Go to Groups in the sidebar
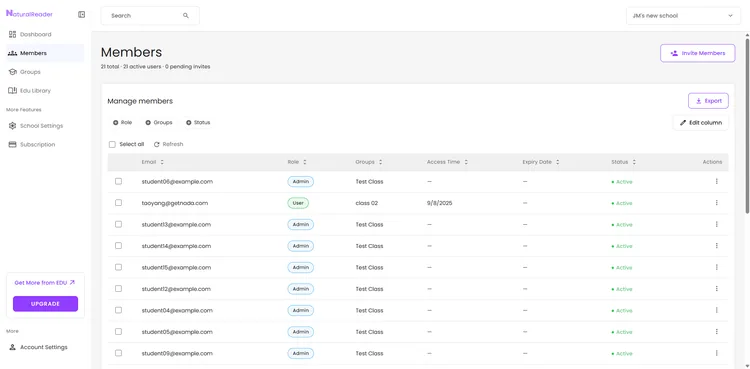The height and width of the screenshot is (369, 750). pyautogui.click(x=45, y=72)
